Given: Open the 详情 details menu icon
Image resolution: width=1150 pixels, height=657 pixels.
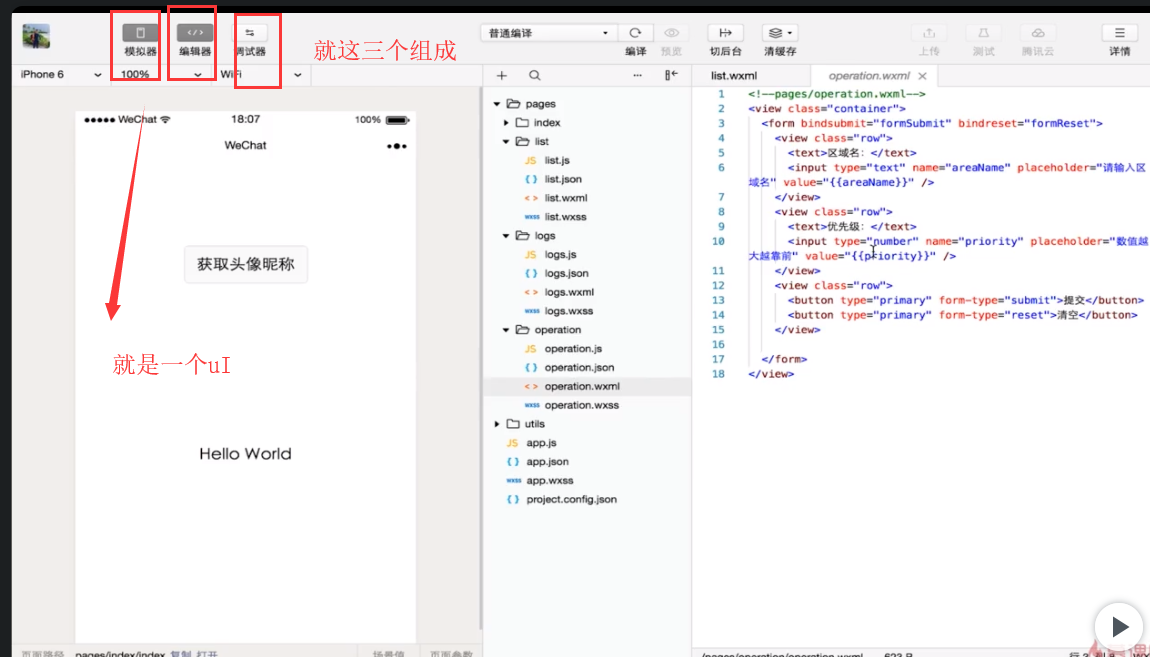Looking at the screenshot, I should tap(1119, 33).
